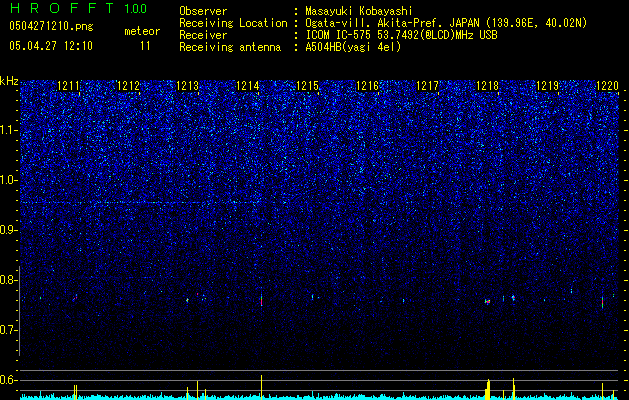Click the 1214 time marker
Screen dimensions: 629x400
coord(248,85)
